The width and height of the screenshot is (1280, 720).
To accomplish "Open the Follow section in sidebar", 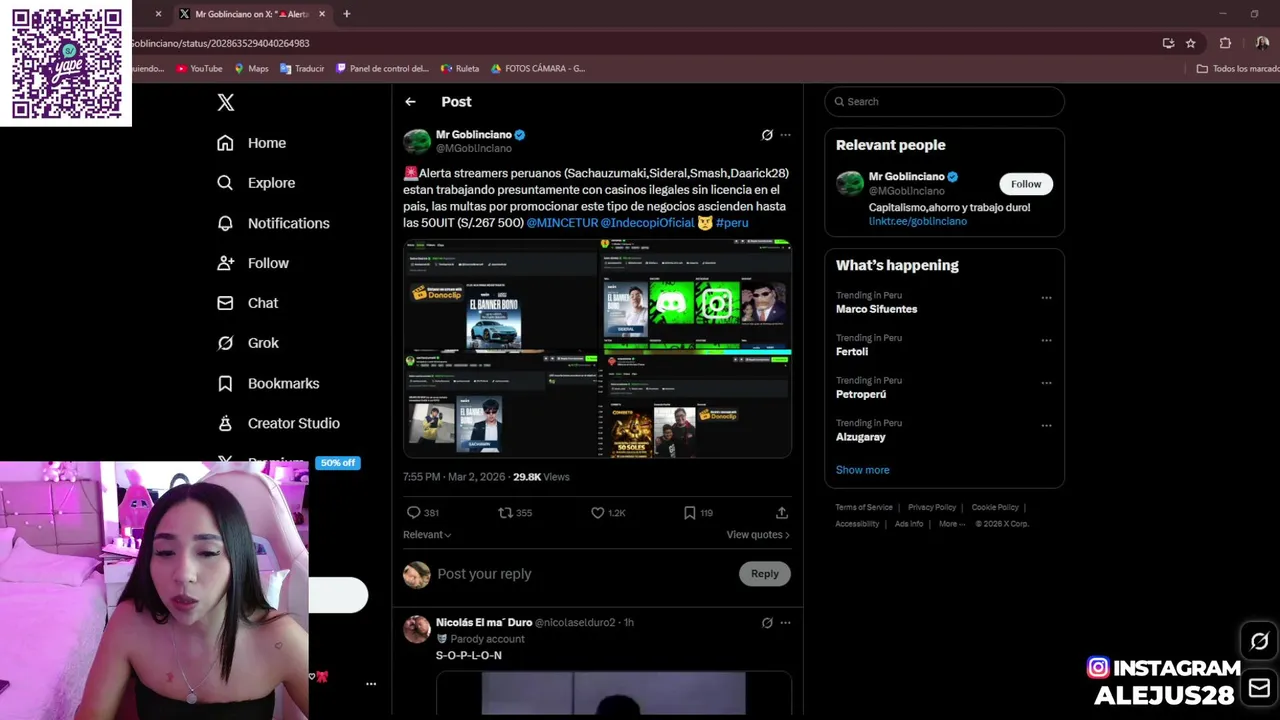I will click(253, 263).
